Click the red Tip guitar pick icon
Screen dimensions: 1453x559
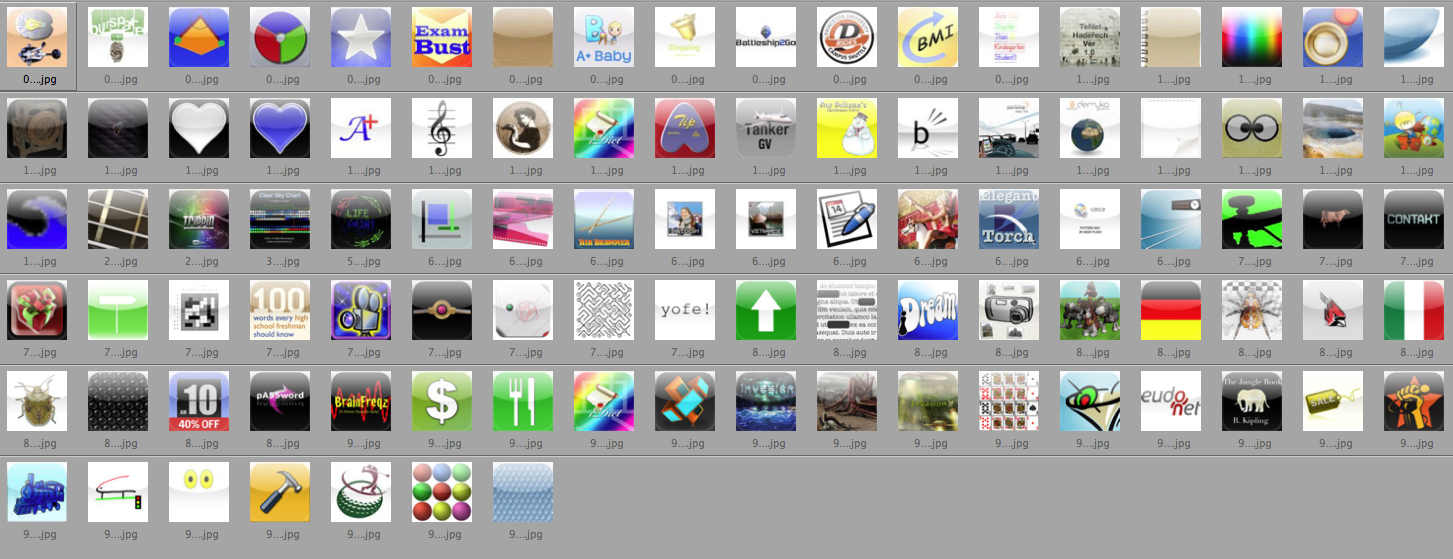[685, 128]
